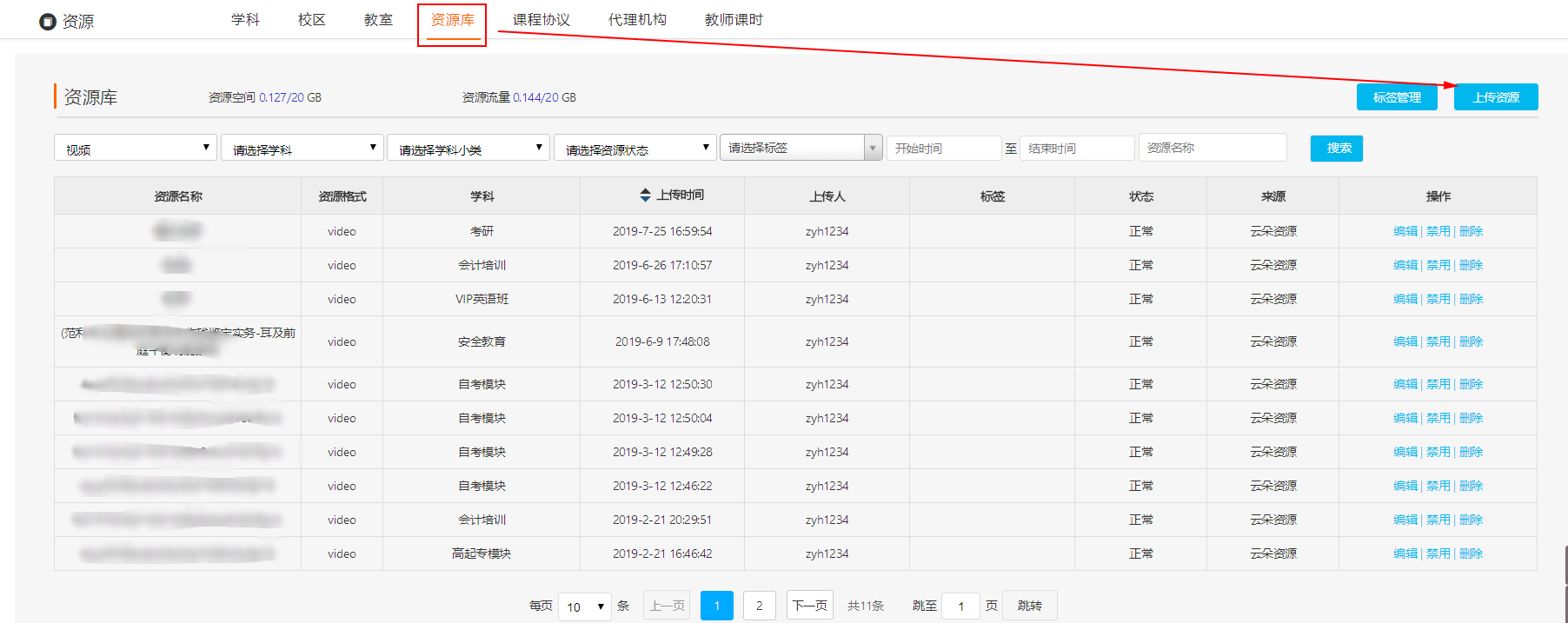Click 禁用 for the 12:46:22 自考模块 row
This screenshot has width=1568, height=623.
1438,486
